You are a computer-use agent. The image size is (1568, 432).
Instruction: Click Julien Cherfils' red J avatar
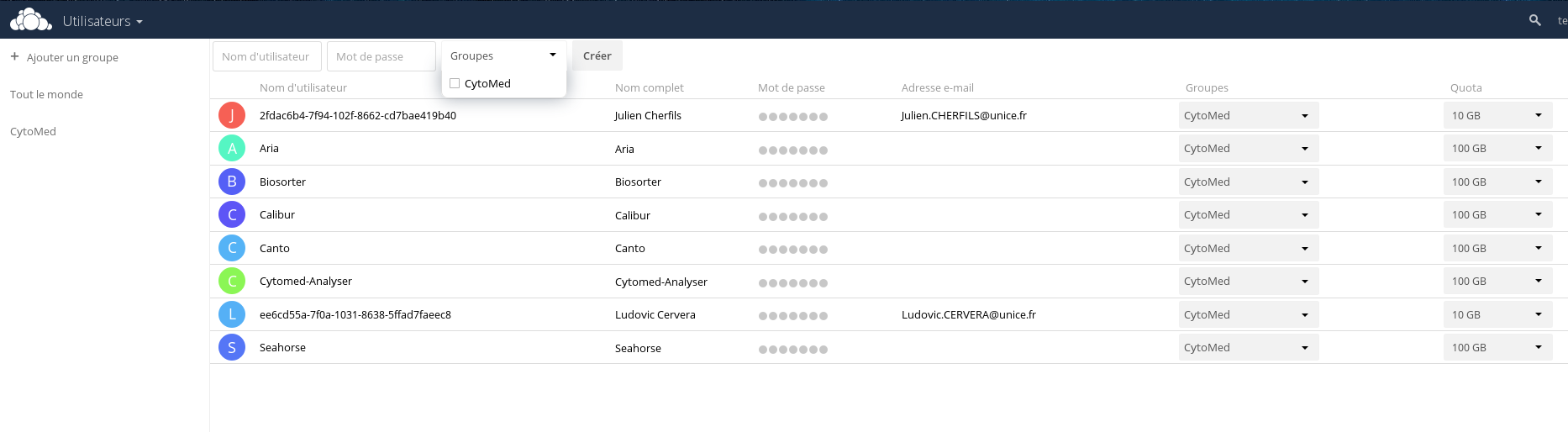(x=232, y=115)
